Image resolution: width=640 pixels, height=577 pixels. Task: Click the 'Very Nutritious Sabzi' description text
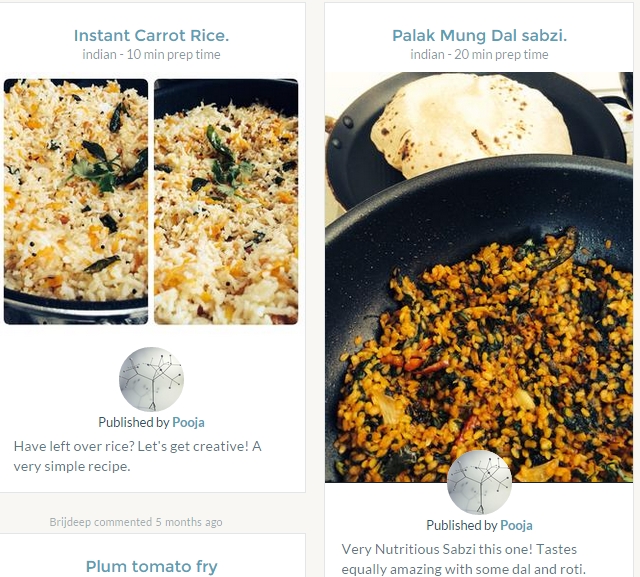473,559
